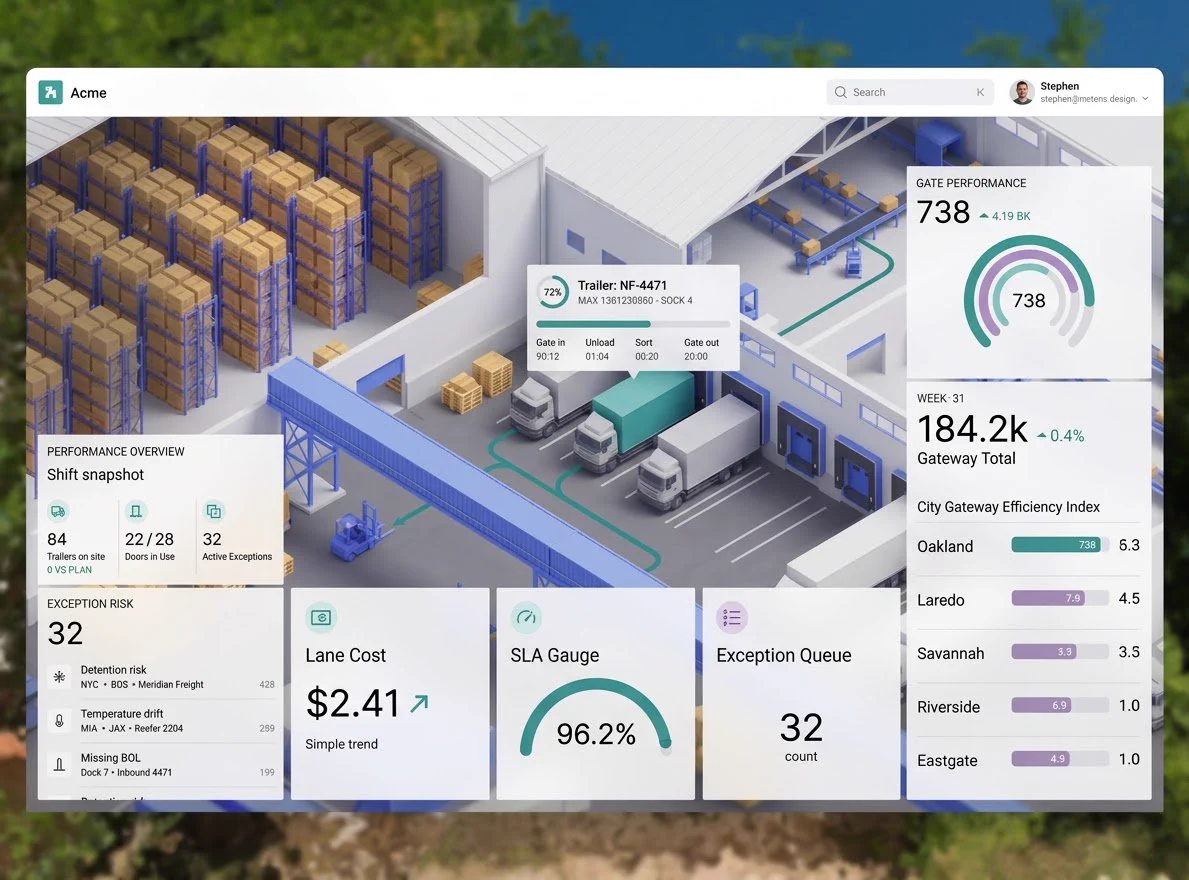Click the 22 / 28 Doors in Use value
The image size is (1189, 880).
pos(149,540)
